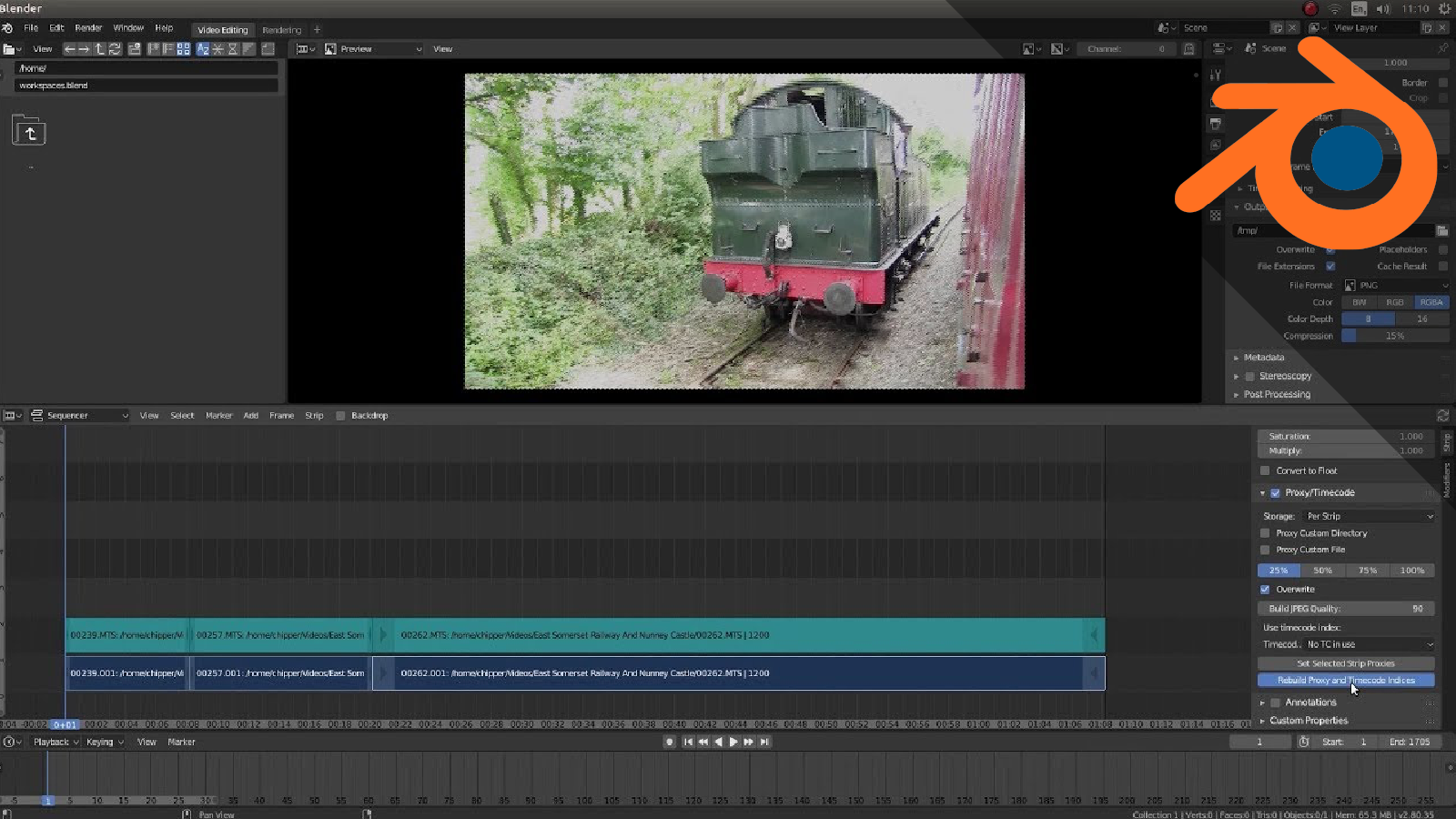The height and width of the screenshot is (819, 1456).
Task: Jump to previous keyframe
Action: coord(703,743)
